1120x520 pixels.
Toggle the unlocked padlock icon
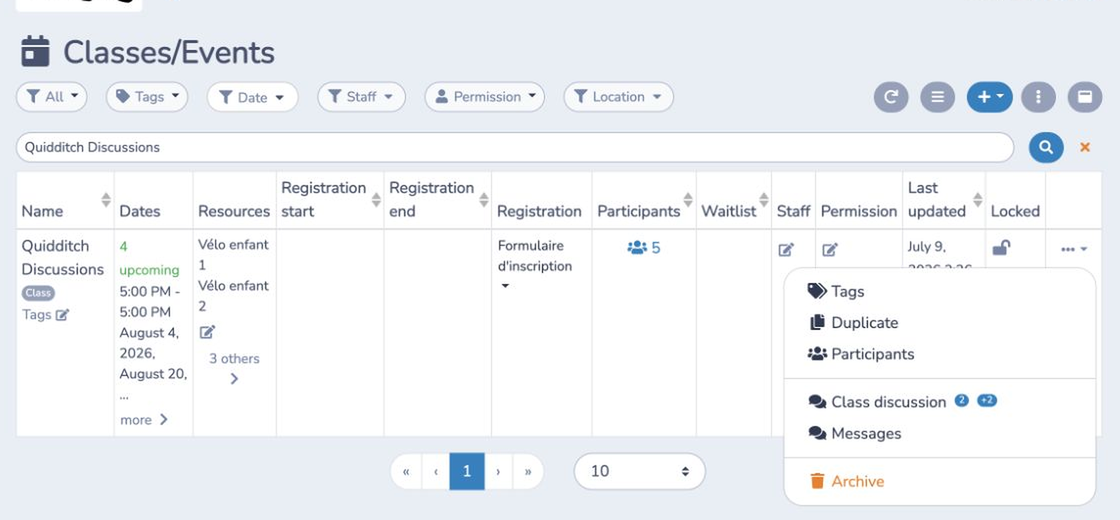point(1001,248)
